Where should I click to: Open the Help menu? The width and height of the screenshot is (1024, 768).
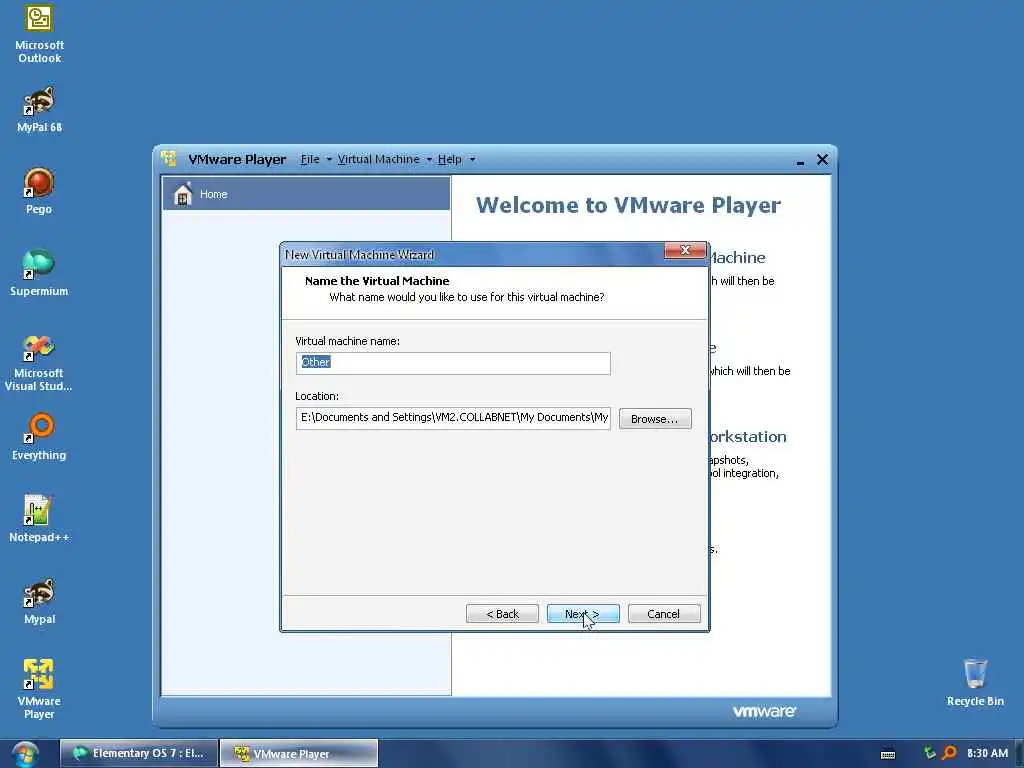point(449,159)
